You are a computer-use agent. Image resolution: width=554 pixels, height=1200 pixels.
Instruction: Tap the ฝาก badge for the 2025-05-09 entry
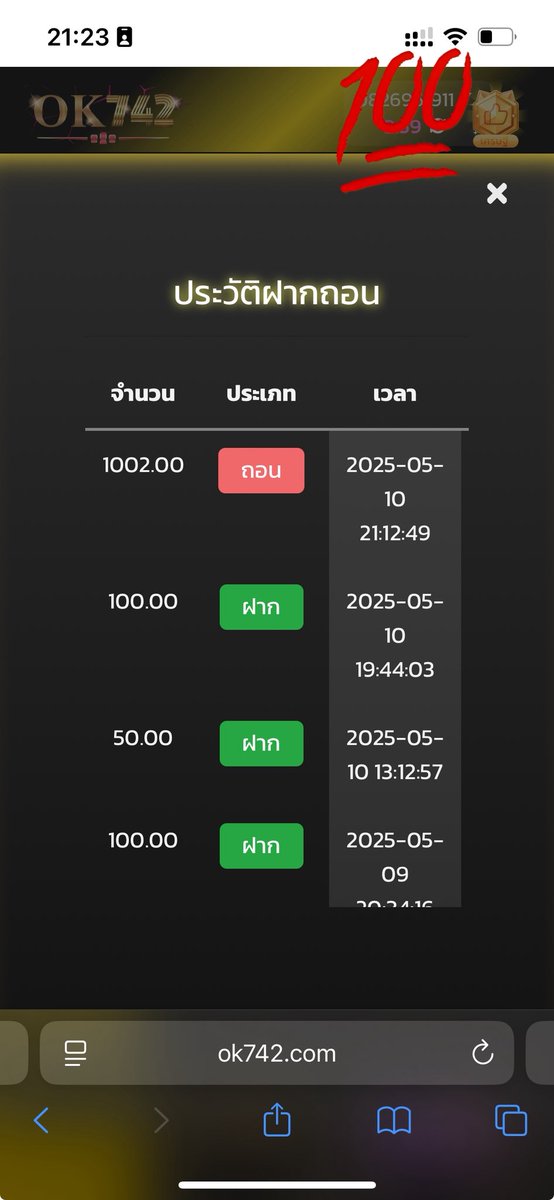261,846
